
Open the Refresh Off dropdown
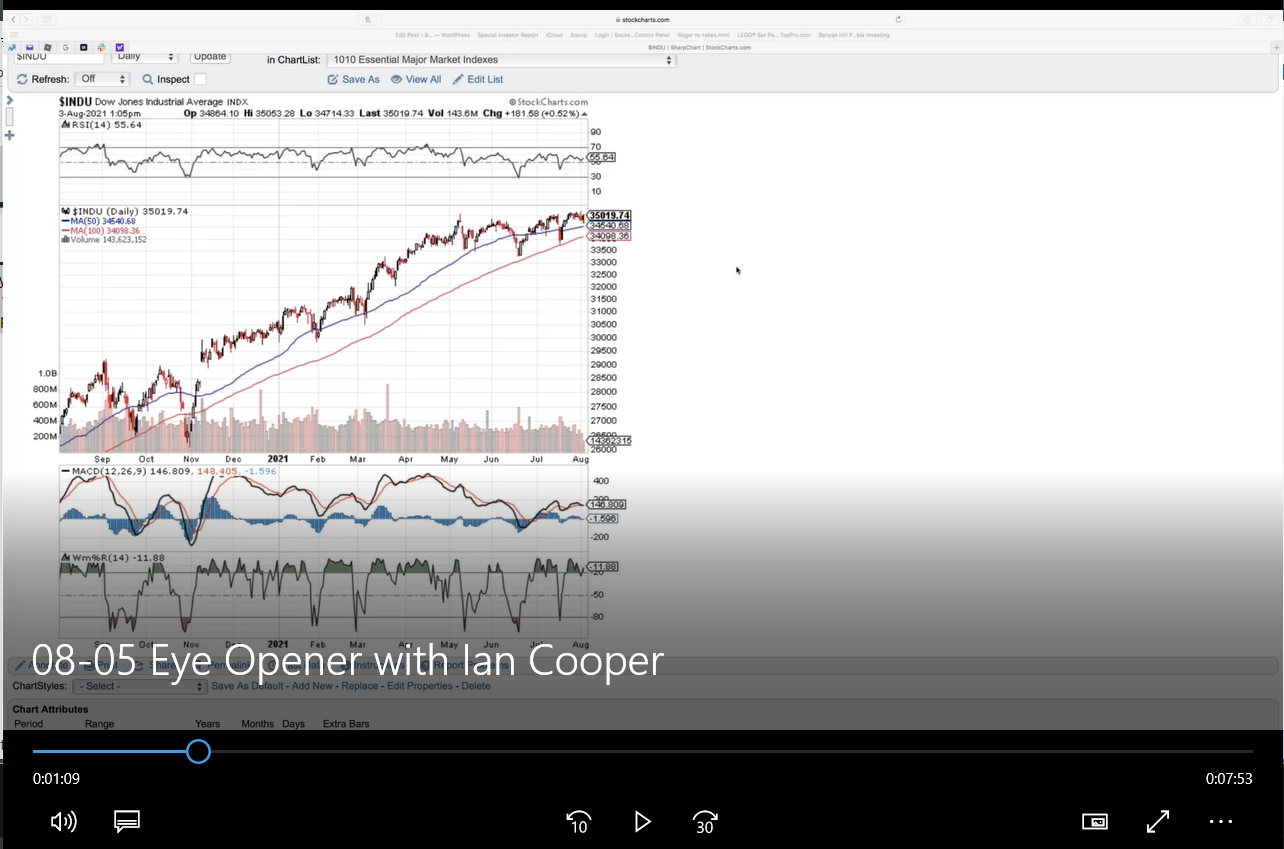pos(102,79)
